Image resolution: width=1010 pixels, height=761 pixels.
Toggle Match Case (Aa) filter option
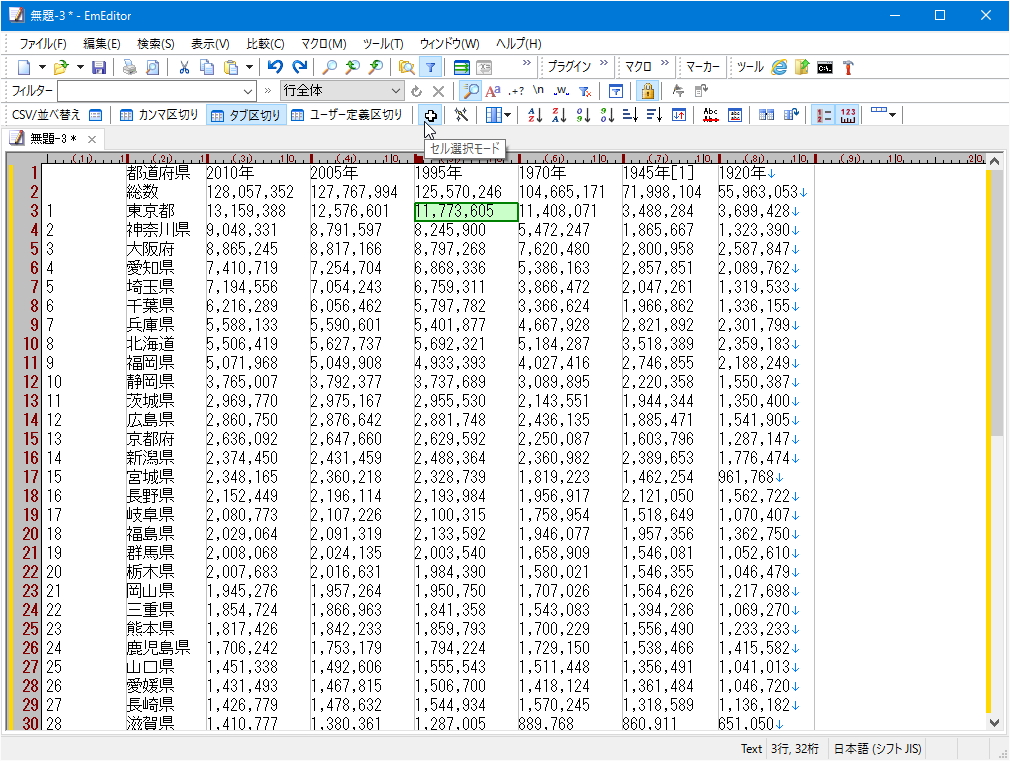point(493,92)
